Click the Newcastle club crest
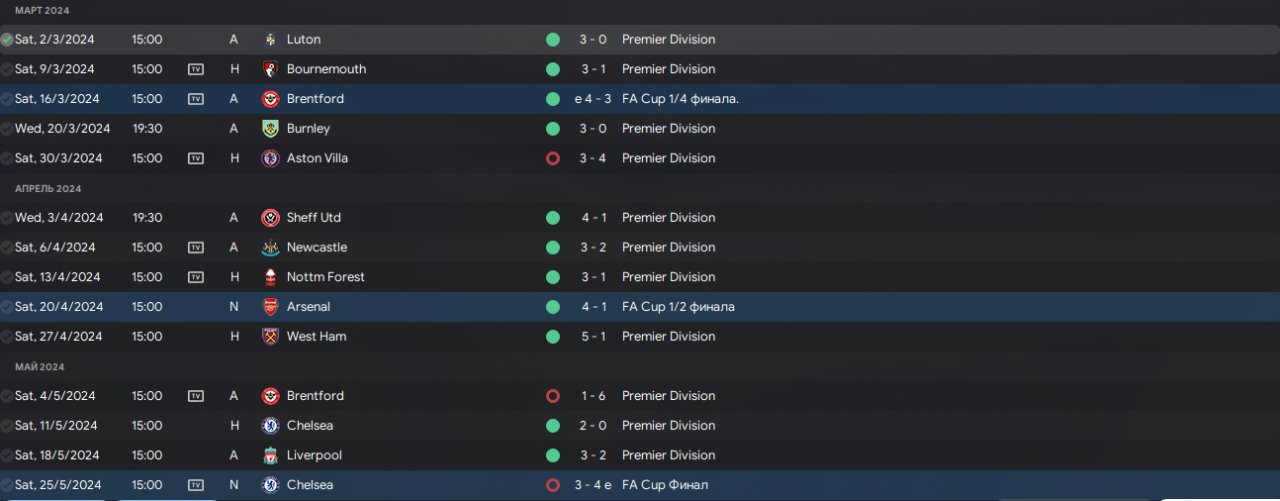 click(270, 247)
